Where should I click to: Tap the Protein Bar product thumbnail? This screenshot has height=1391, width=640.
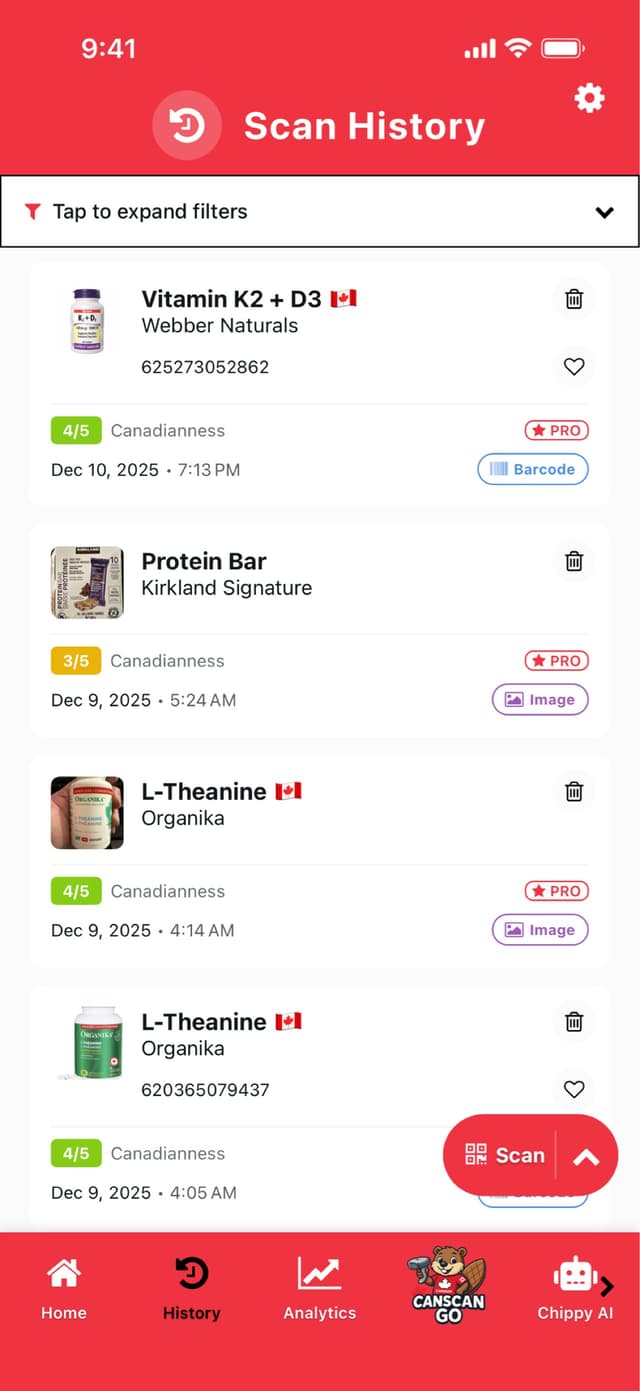(x=87, y=582)
